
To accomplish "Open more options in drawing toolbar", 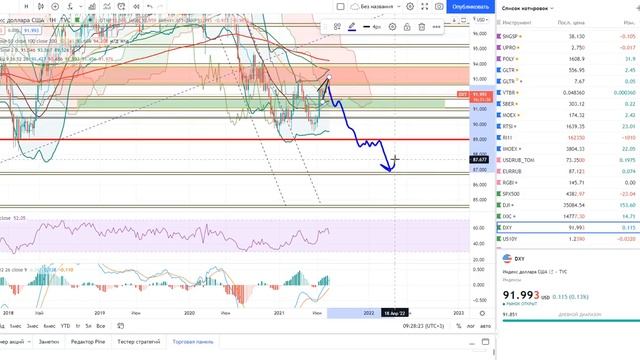I will (x=436, y=27).
